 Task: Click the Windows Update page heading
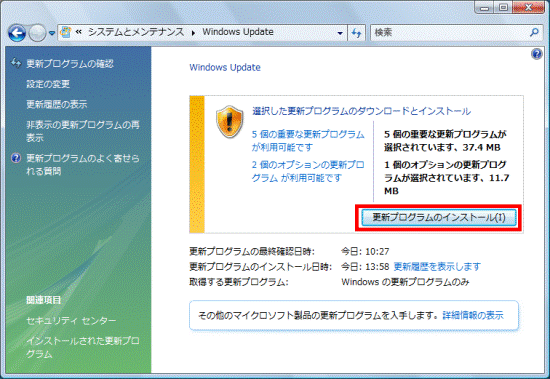[x=225, y=67]
